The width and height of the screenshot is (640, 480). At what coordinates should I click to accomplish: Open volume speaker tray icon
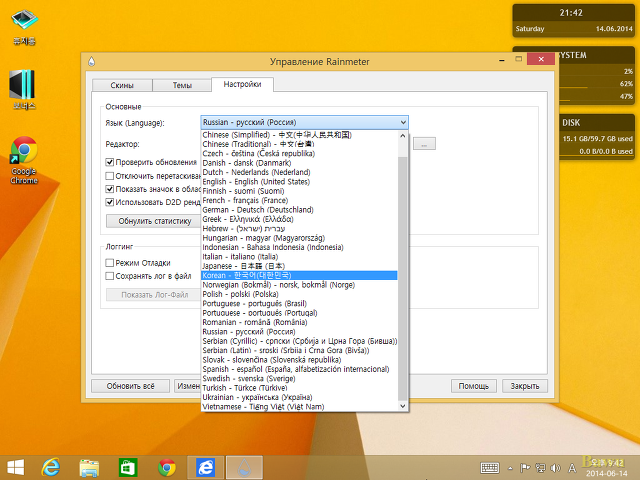pyautogui.click(x=555, y=468)
